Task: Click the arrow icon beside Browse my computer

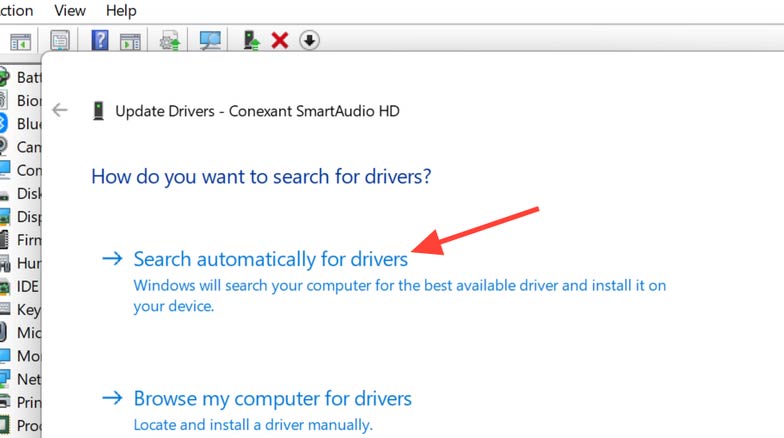Action: tap(112, 398)
